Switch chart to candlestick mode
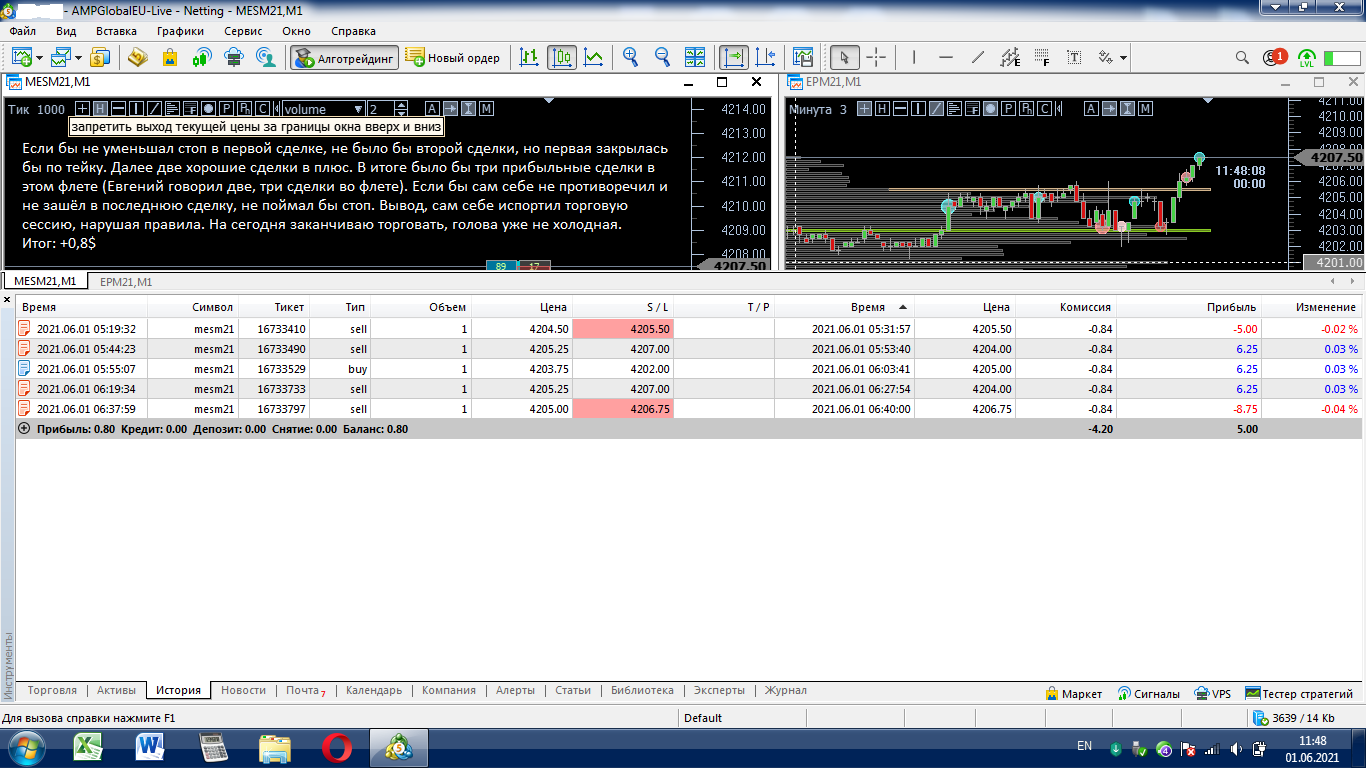Screen dimensions: 1366x768 tap(562, 57)
